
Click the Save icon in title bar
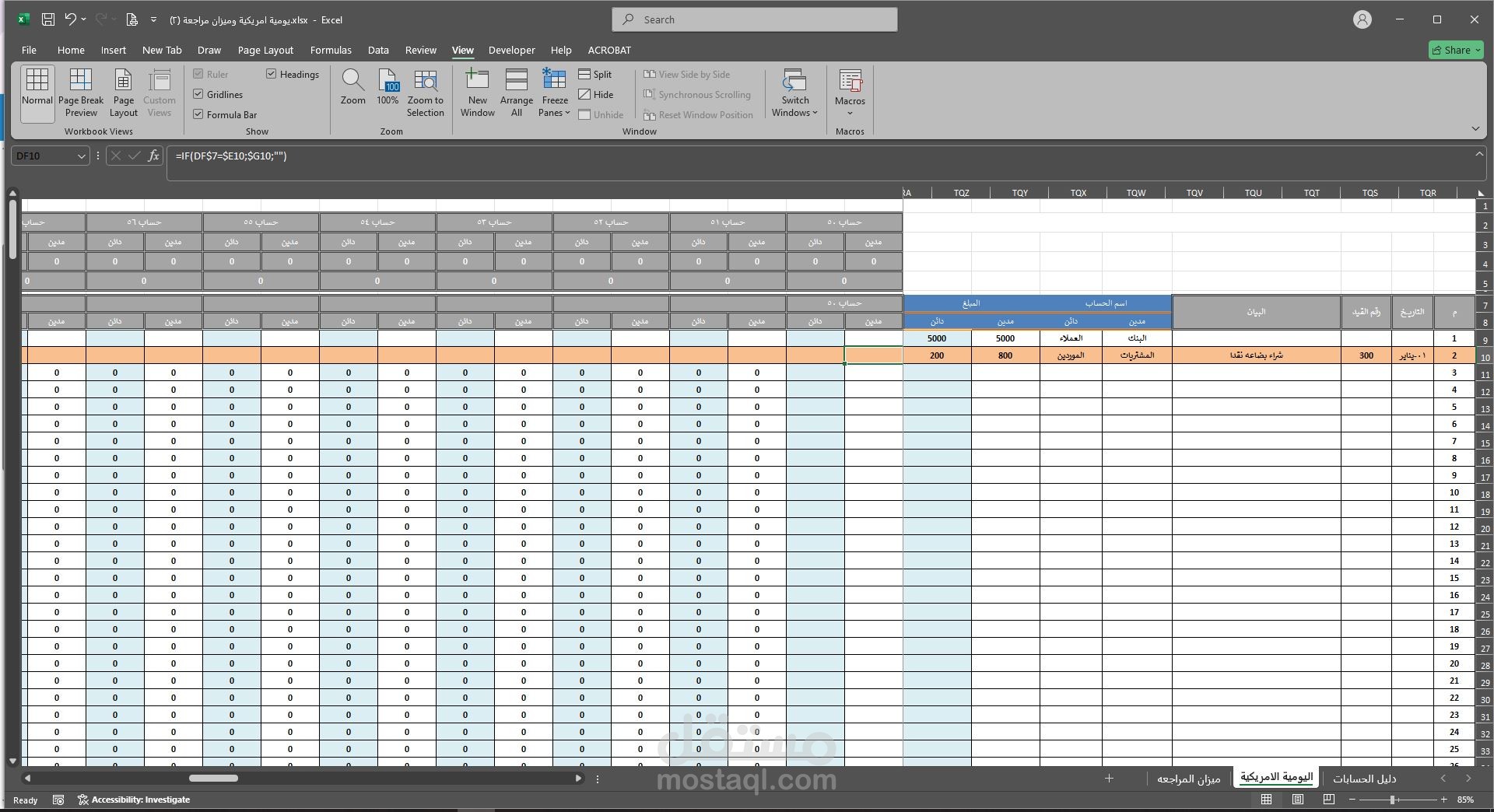point(48,19)
